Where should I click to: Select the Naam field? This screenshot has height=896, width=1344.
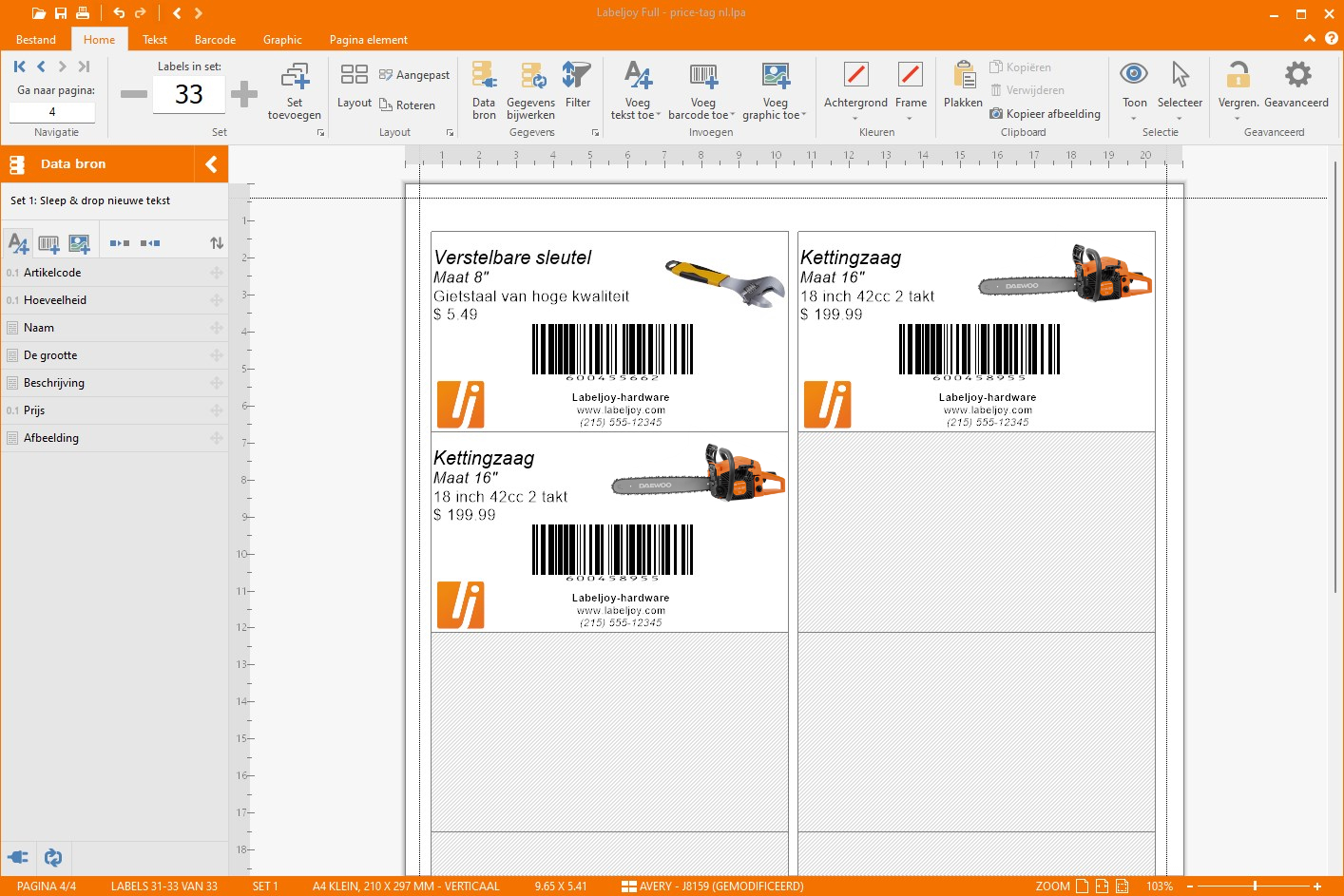[114, 328]
